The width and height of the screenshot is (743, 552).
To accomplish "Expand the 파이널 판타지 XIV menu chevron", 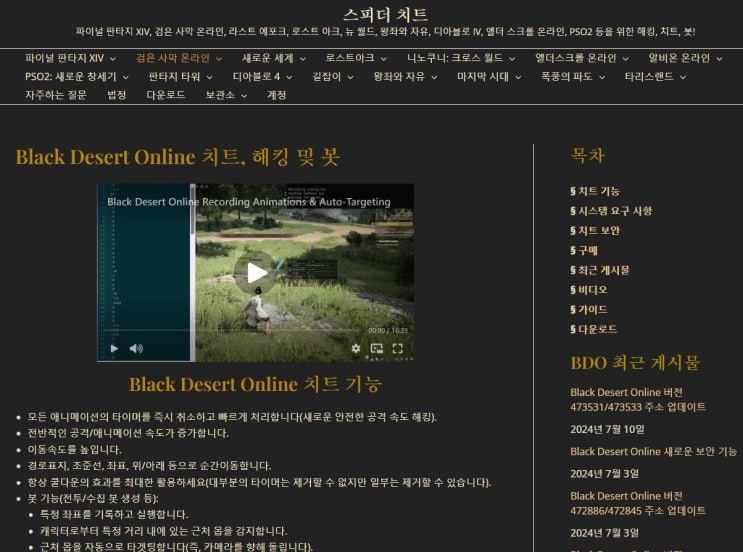I will pos(113,59).
